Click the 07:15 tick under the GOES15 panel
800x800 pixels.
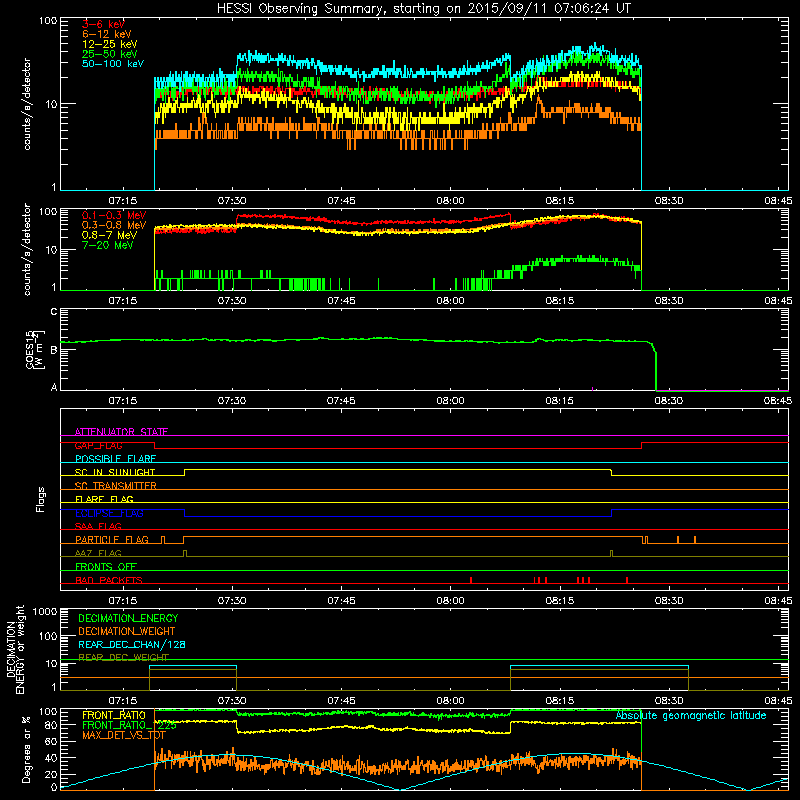point(123,401)
